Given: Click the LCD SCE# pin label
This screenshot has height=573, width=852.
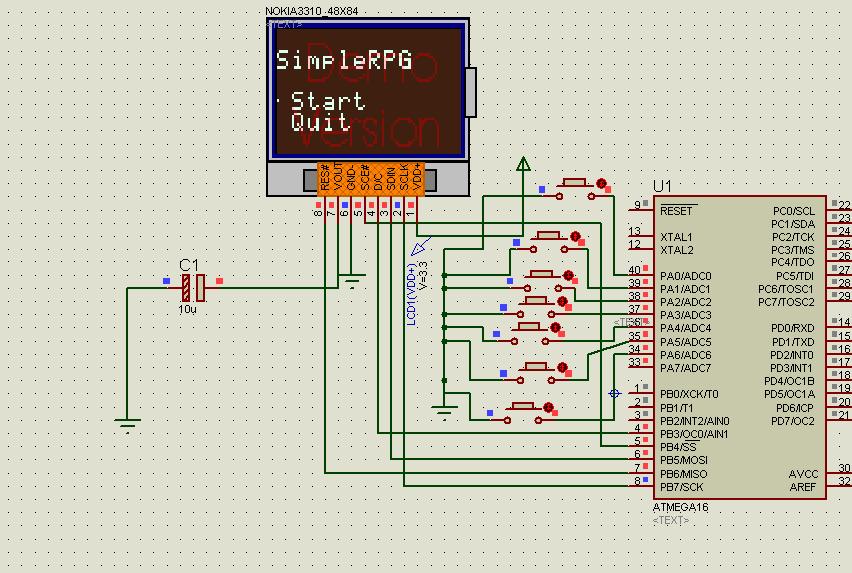Looking at the screenshot, I should tap(365, 178).
